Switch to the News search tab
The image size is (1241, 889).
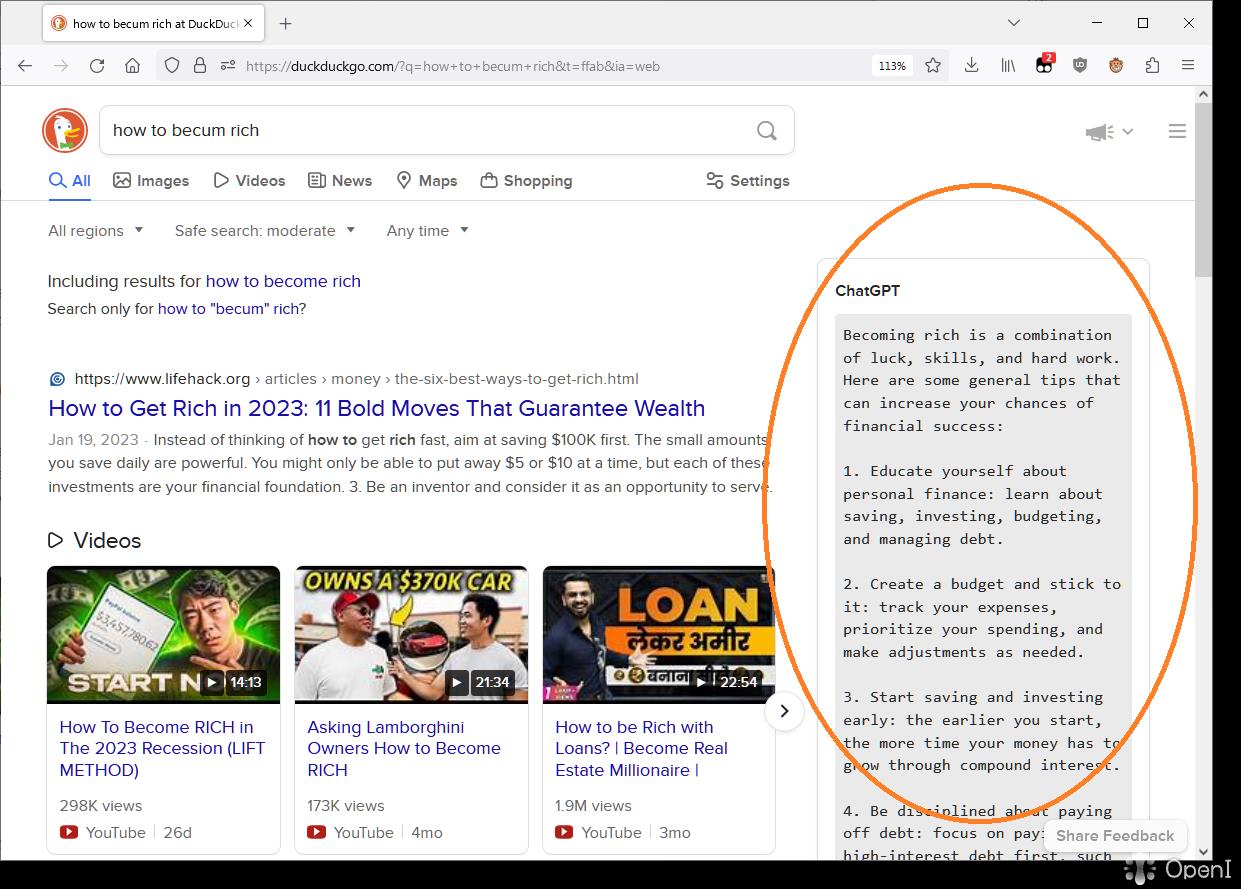340,181
